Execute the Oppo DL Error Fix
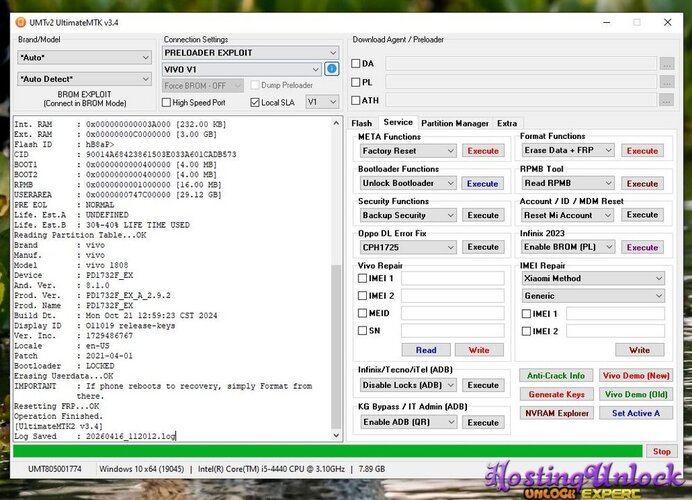692x500 pixels. pos(483,247)
